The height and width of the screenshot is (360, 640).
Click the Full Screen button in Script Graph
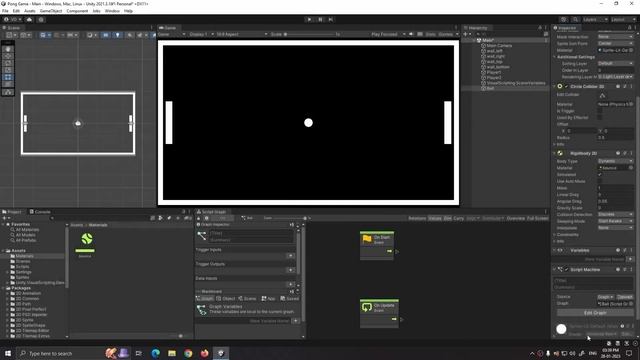tap(538, 218)
